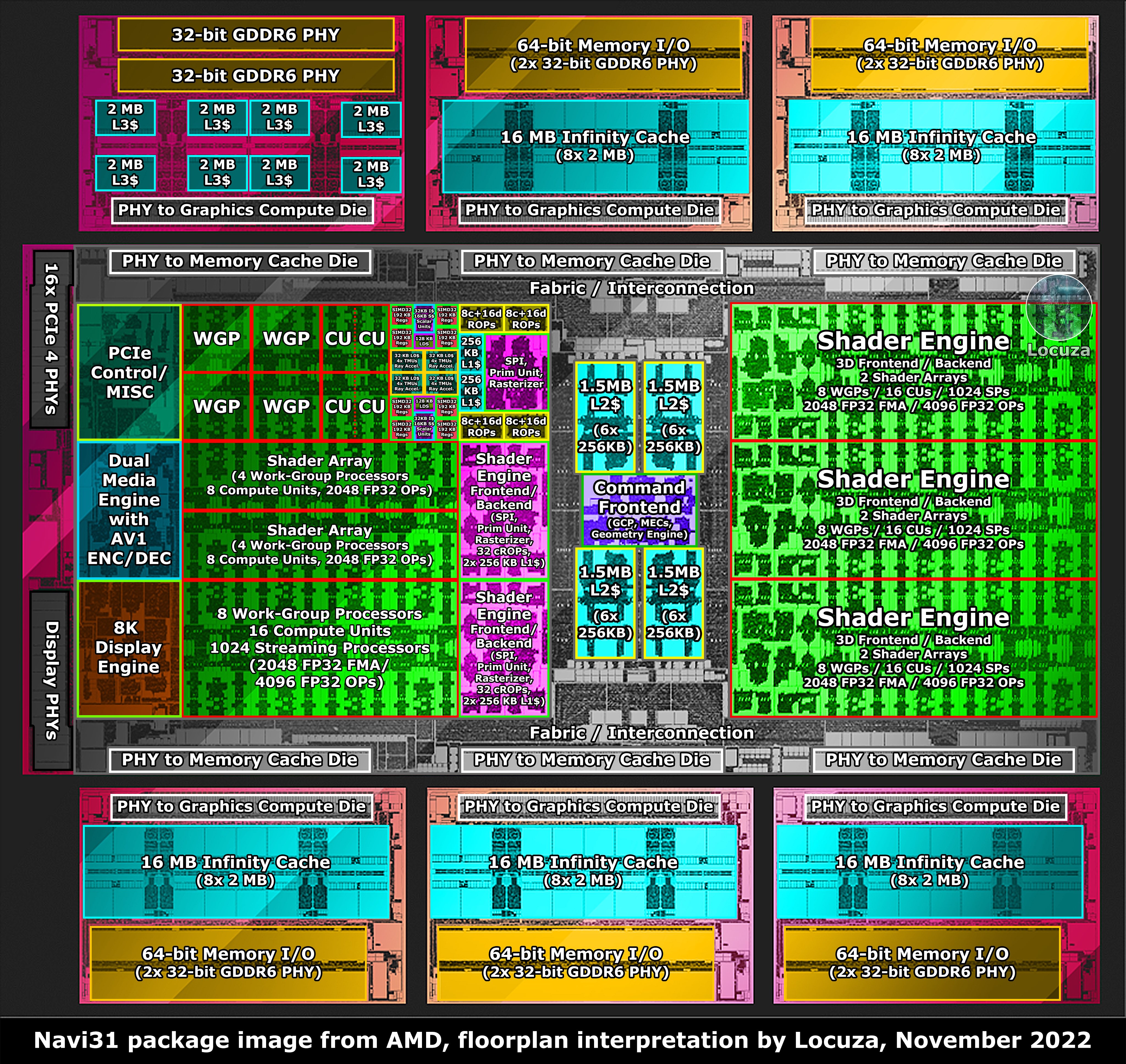1126x1064 pixels.
Task: Click the lower 32-bit GDDR6 PHY bar
Action: click(256, 75)
